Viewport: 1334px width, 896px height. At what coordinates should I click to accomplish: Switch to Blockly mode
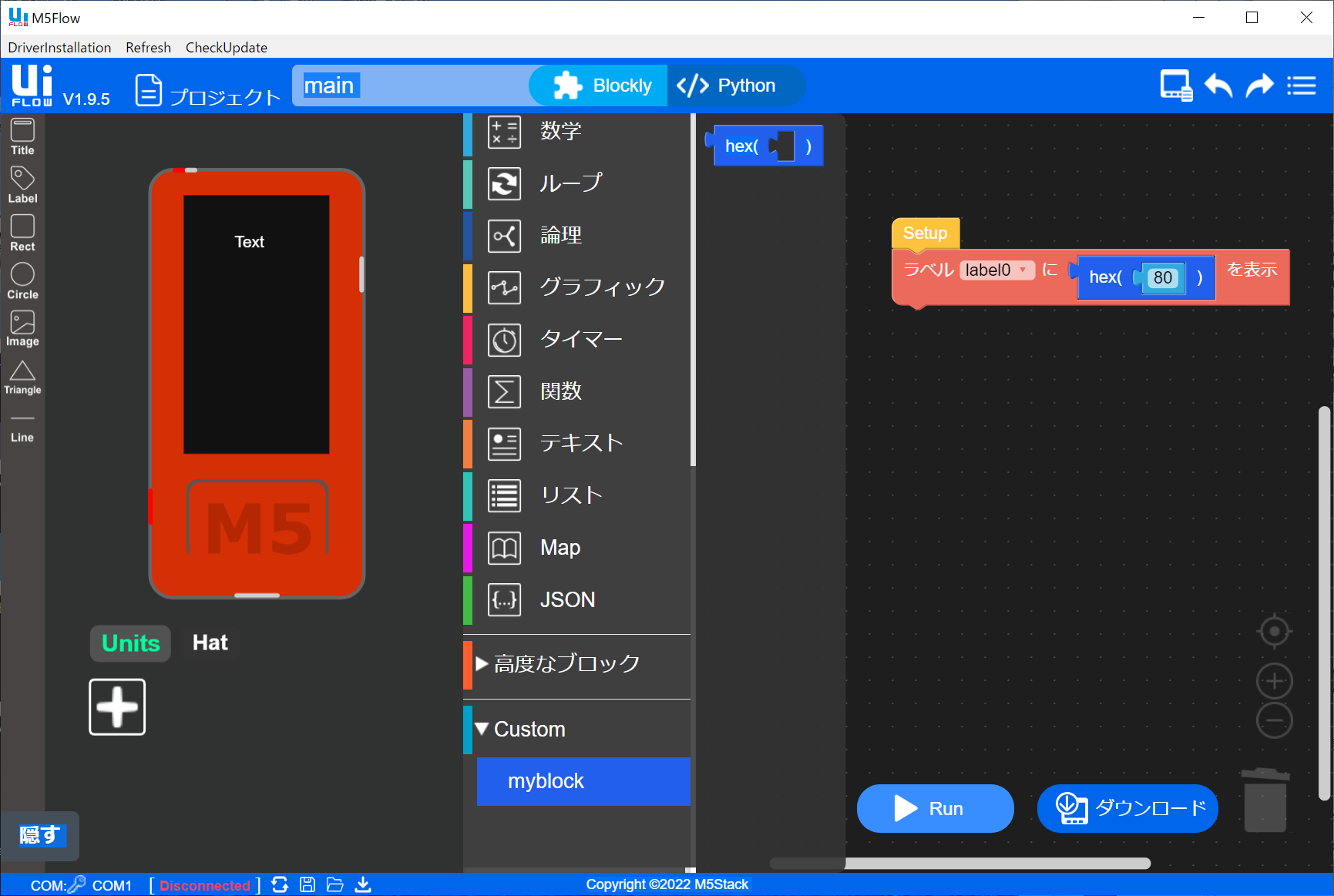tap(599, 86)
